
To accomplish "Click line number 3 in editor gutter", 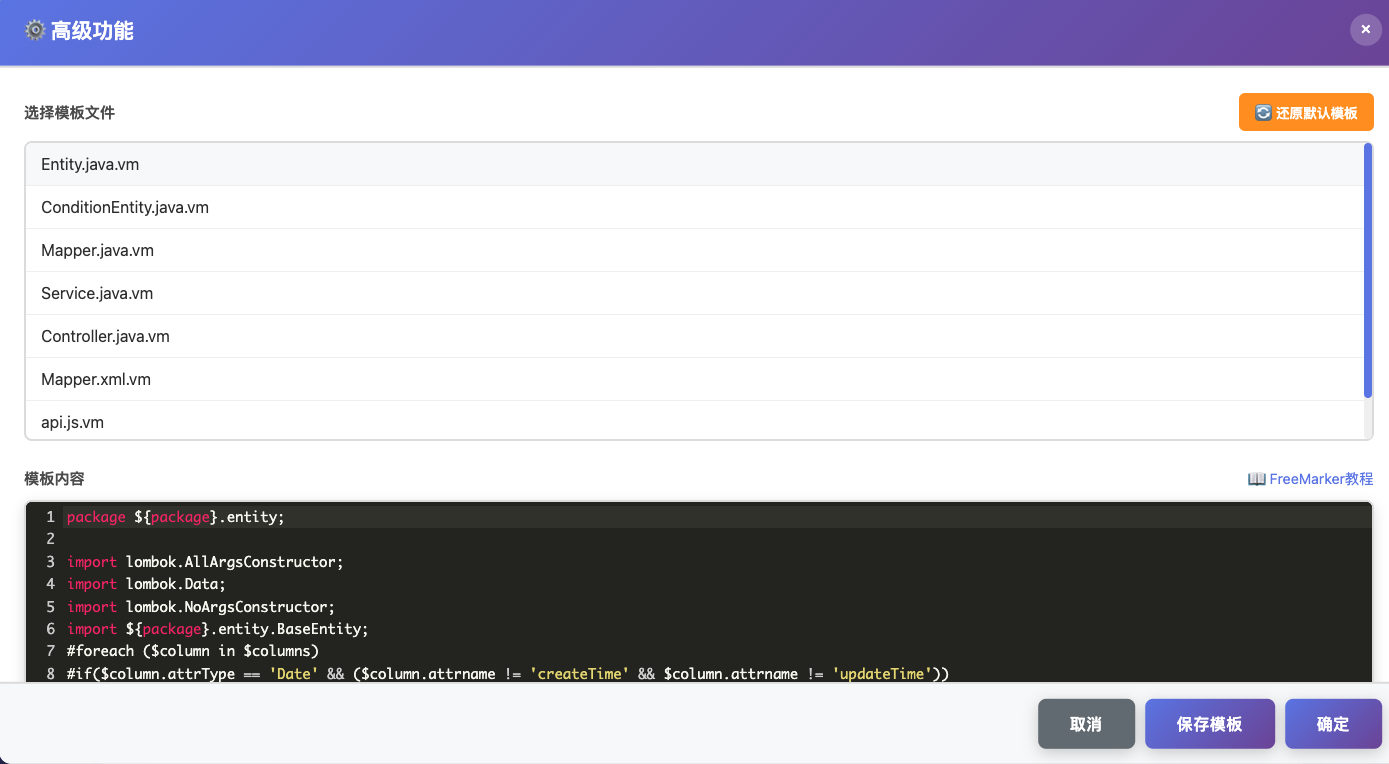I will (50, 562).
